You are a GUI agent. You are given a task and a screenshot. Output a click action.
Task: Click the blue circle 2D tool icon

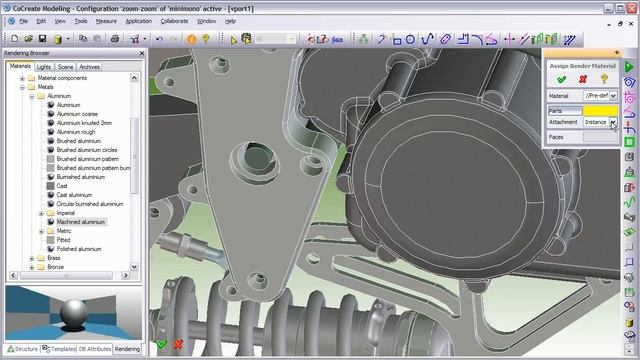tap(410, 39)
